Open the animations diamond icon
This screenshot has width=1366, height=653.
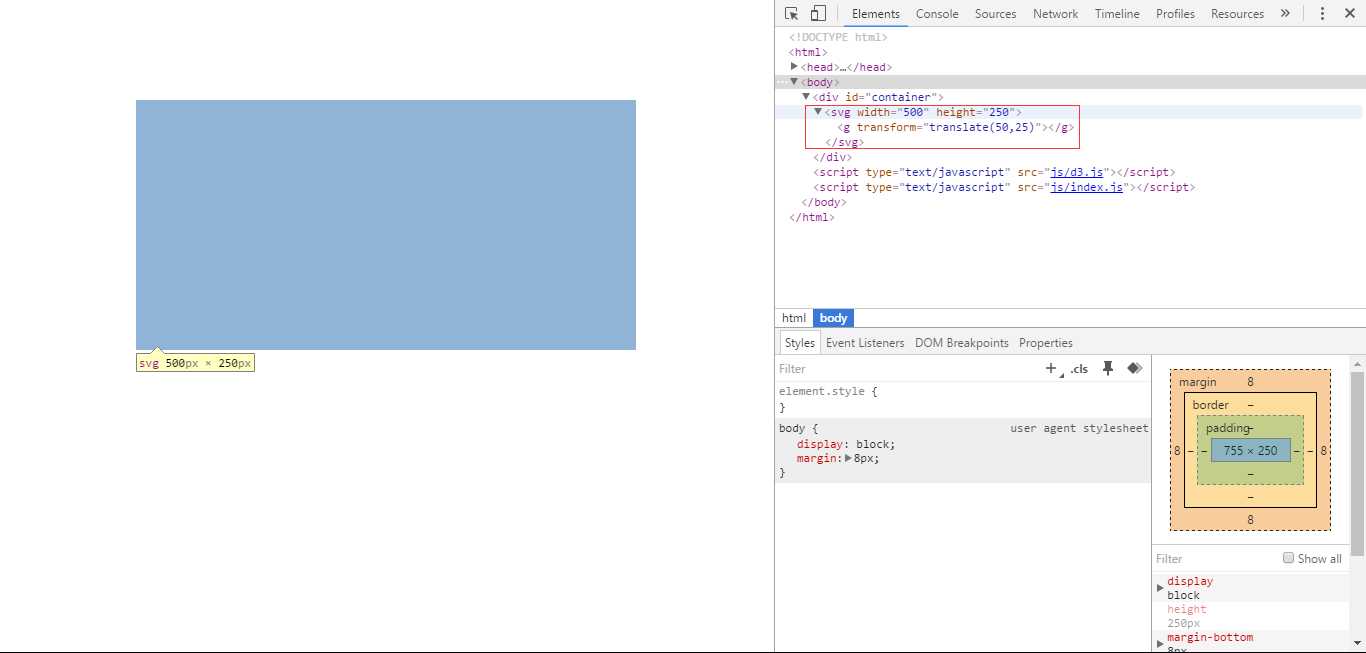click(x=1134, y=369)
